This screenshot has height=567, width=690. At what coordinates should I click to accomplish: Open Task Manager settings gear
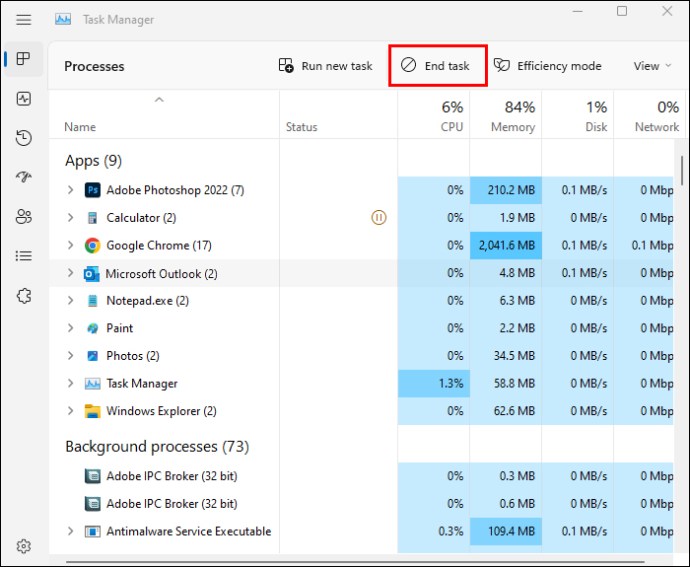(x=24, y=546)
